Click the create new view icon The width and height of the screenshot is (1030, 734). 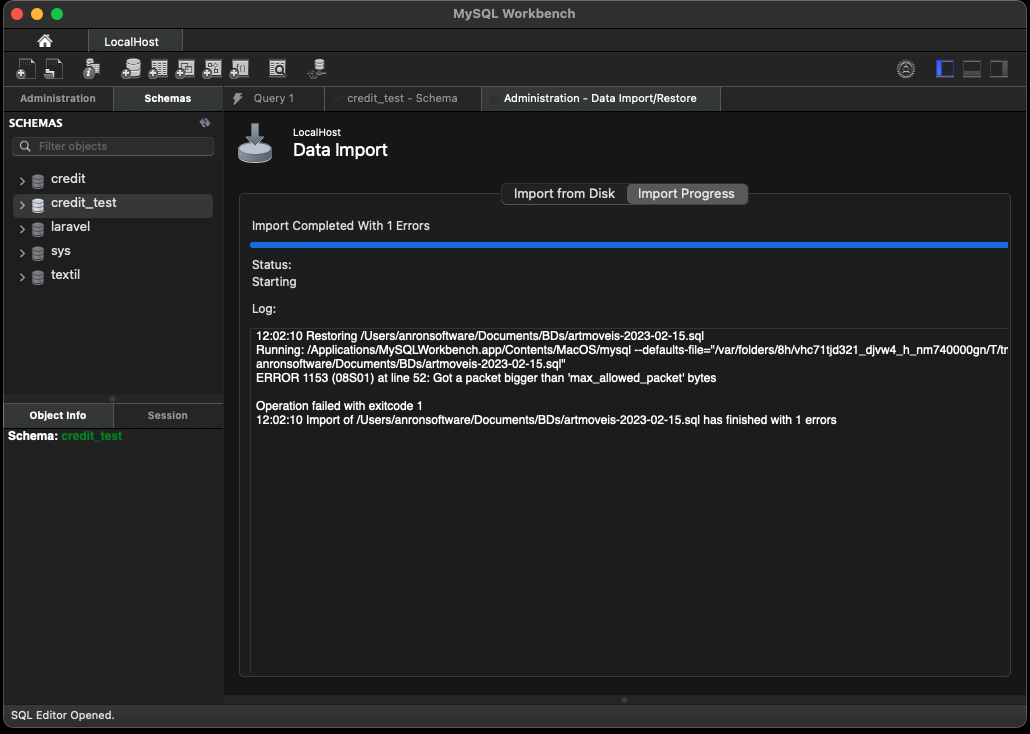[185, 69]
